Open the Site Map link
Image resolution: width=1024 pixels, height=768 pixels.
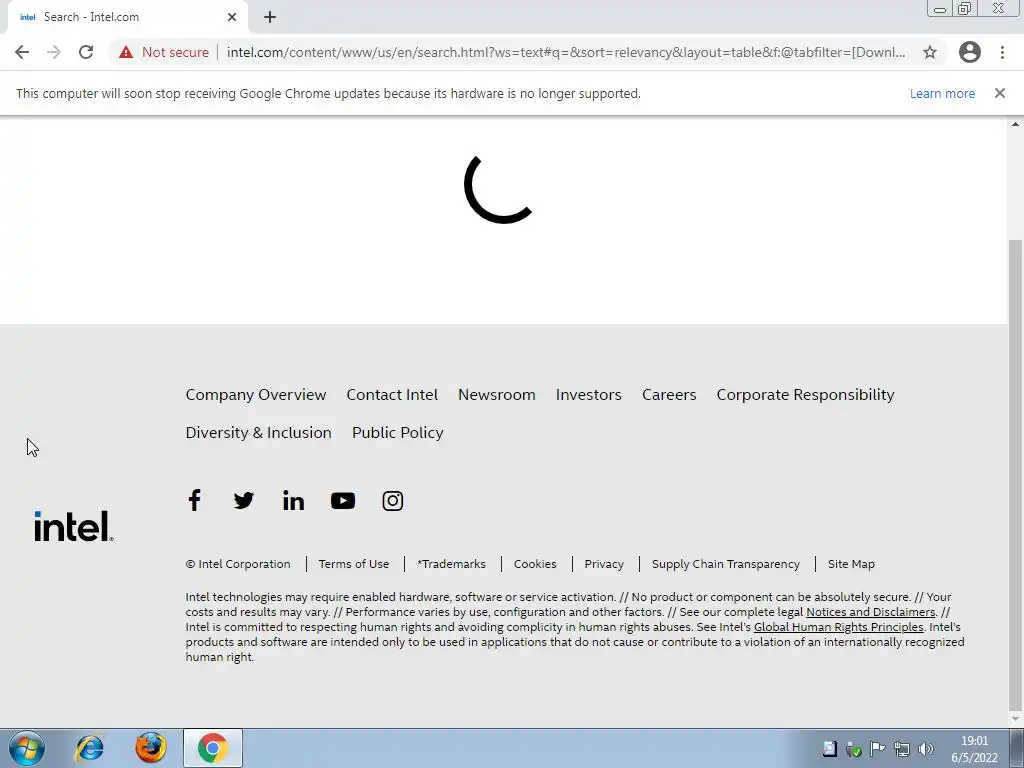coord(851,564)
